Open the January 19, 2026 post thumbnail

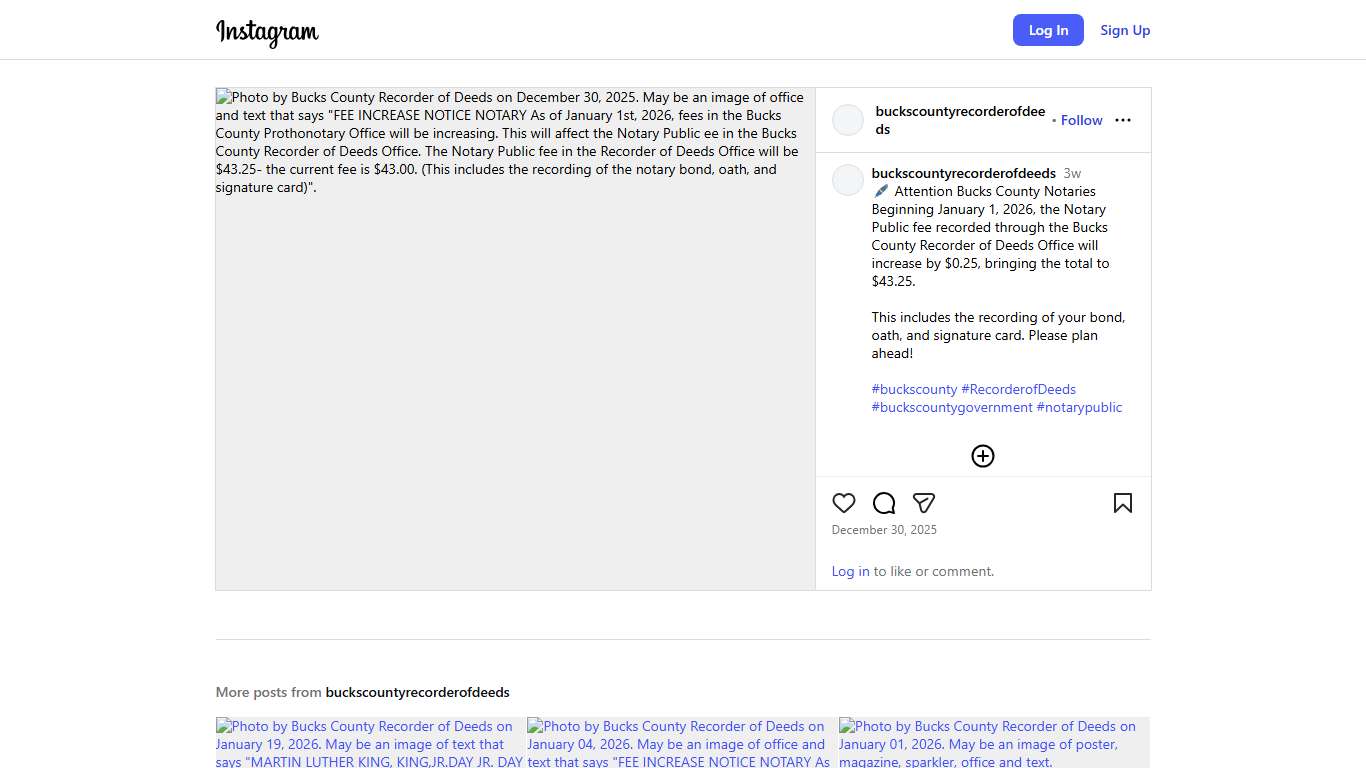pyautogui.click(x=370, y=743)
